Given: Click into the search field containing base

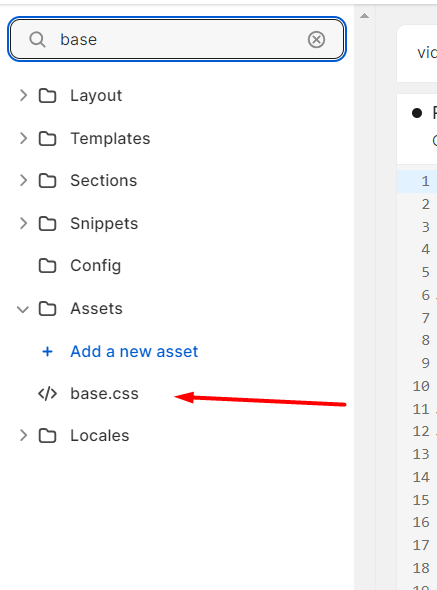Looking at the screenshot, I should [177, 39].
